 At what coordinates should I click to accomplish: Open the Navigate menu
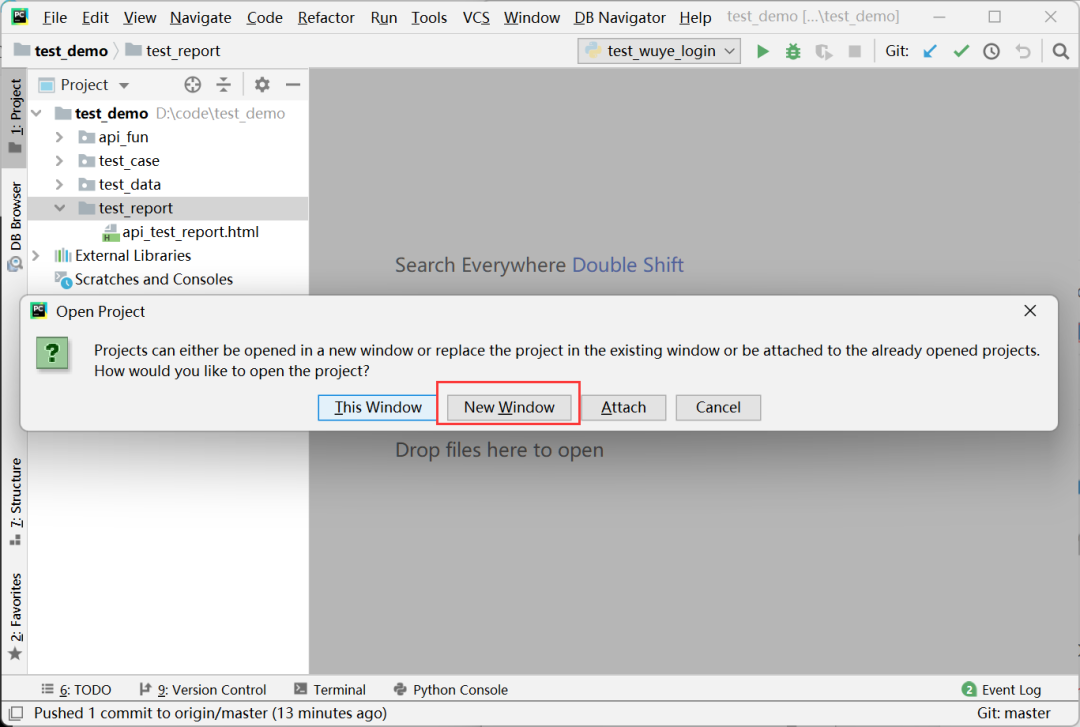tap(200, 17)
